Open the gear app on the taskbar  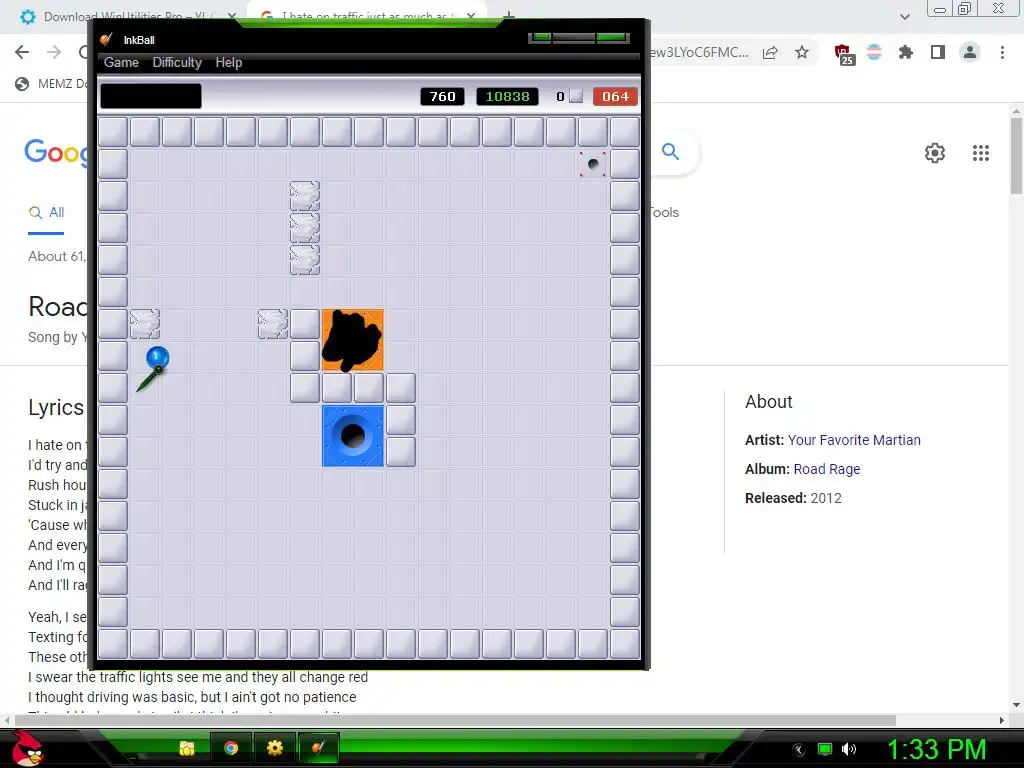click(275, 748)
